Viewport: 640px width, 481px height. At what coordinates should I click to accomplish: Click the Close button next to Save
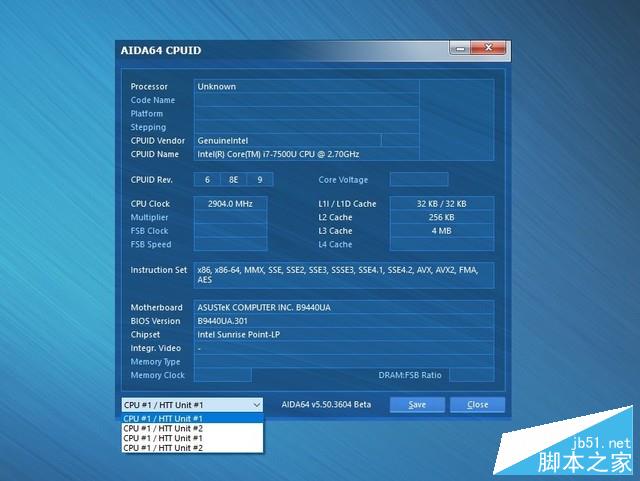tap(478, 405)
